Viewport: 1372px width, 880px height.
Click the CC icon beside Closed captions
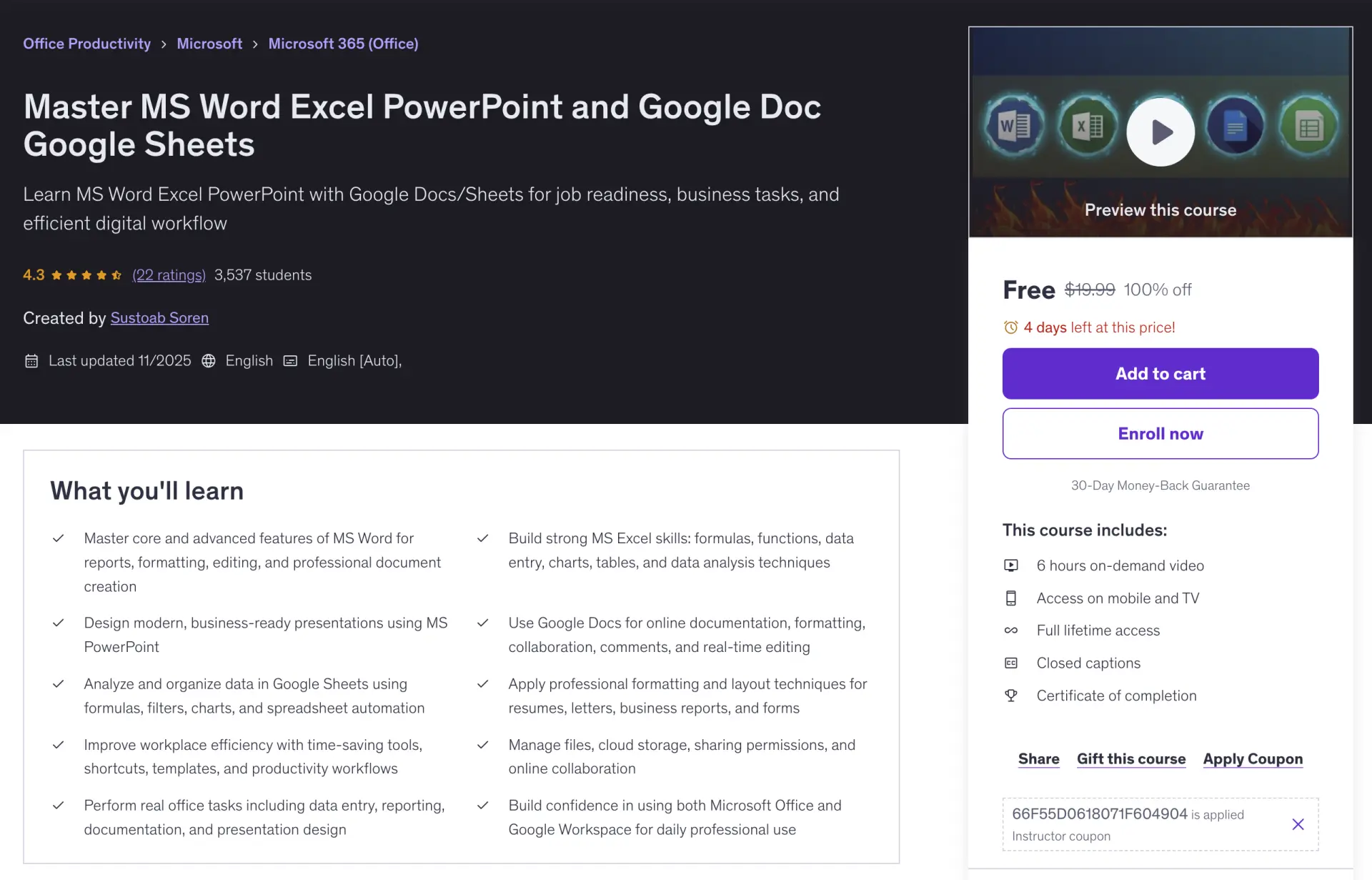tap(1011, 663)
